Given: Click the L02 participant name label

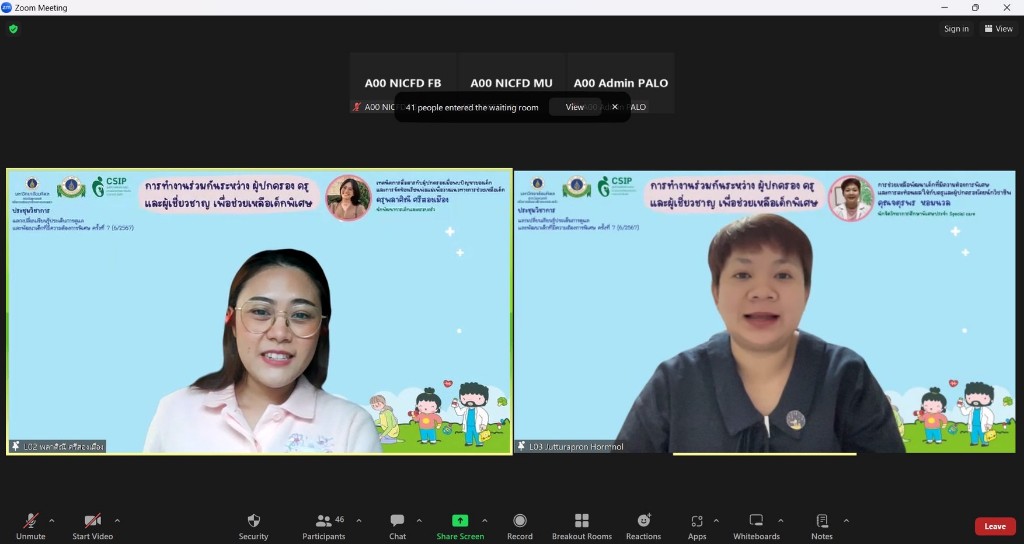Looking at the screenshot, I should [57, 447].
